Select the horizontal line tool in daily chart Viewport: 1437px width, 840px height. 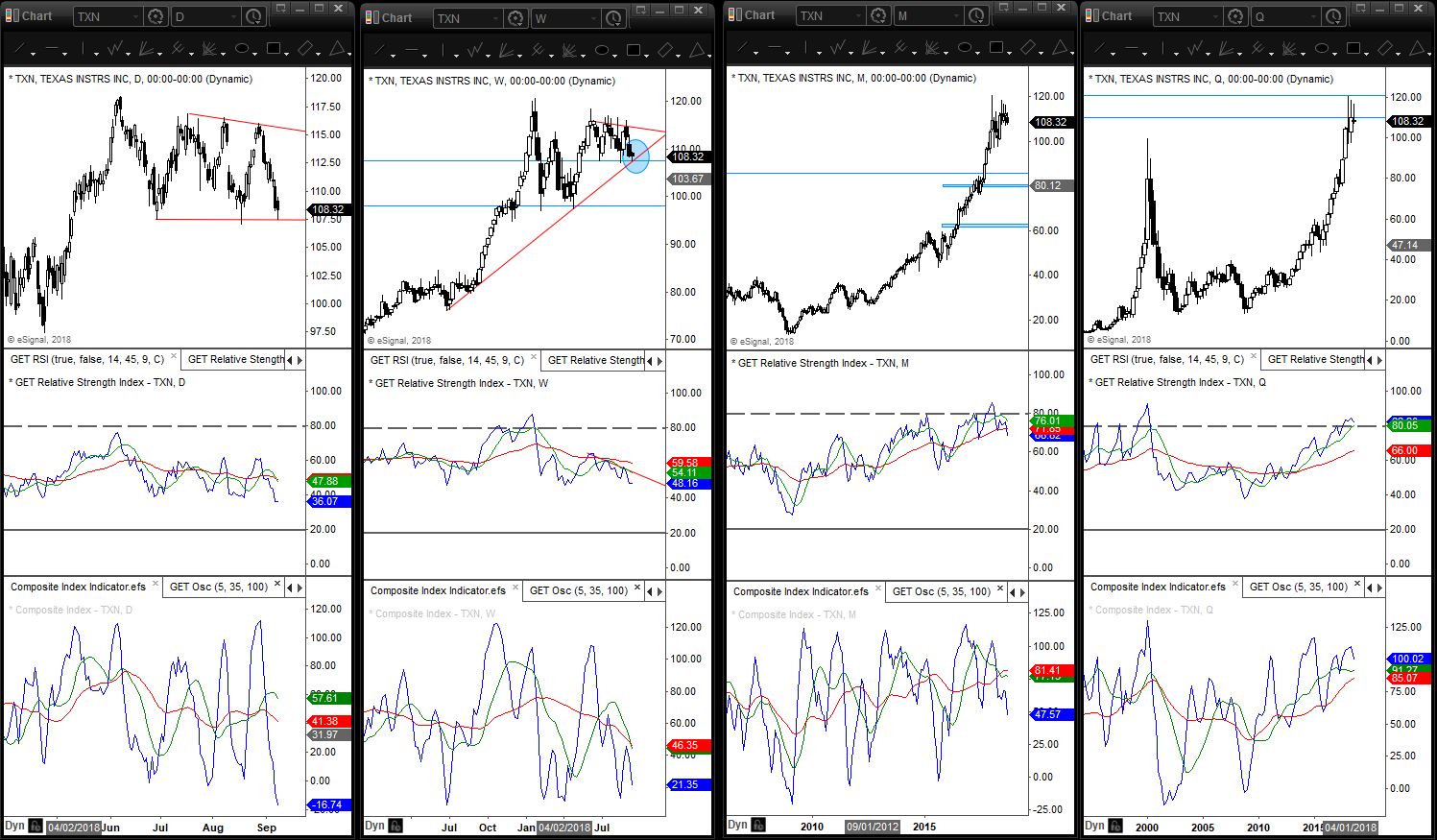[x=53, y=49]
